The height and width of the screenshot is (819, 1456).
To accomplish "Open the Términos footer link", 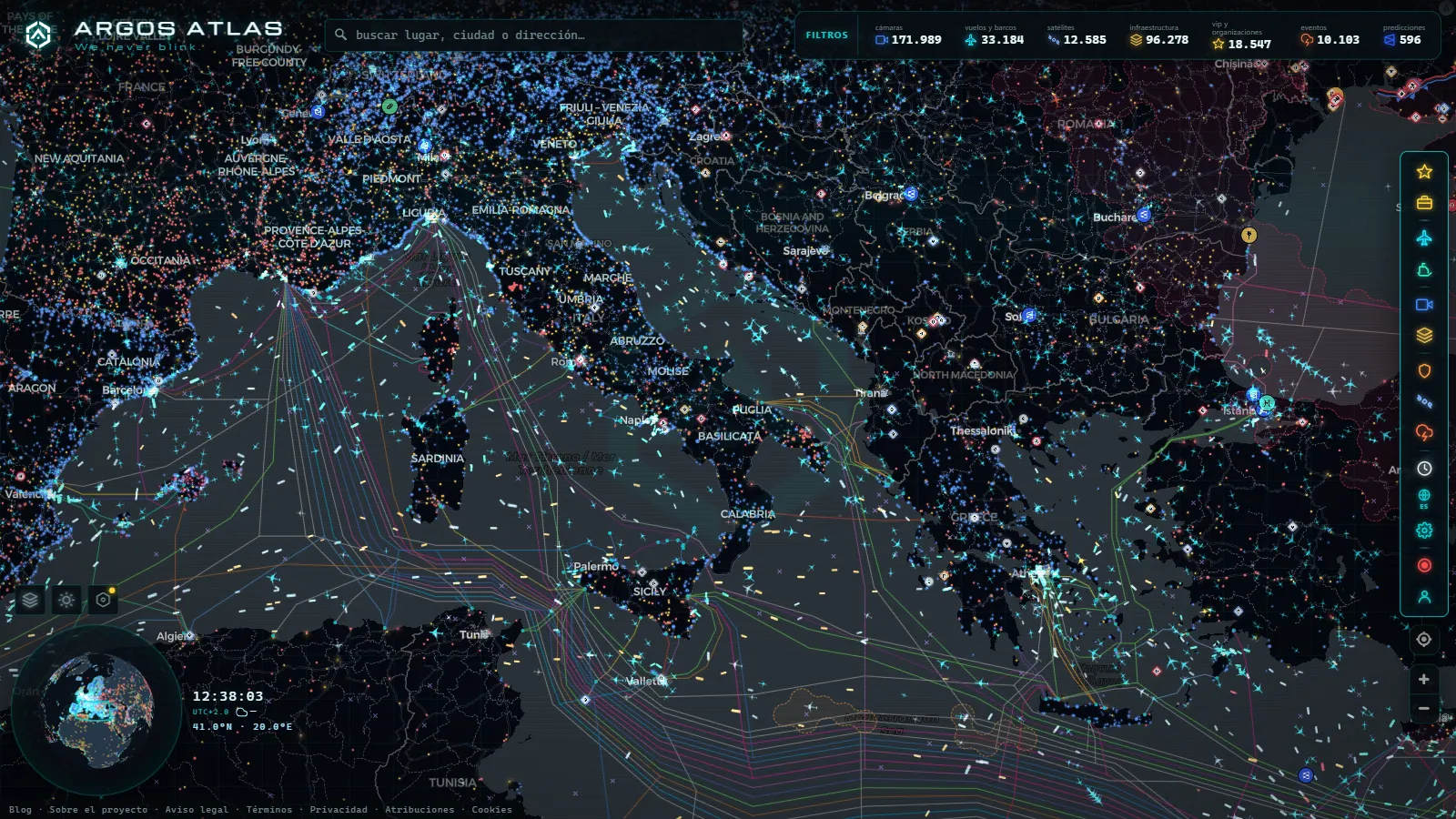I will (269, 809).
